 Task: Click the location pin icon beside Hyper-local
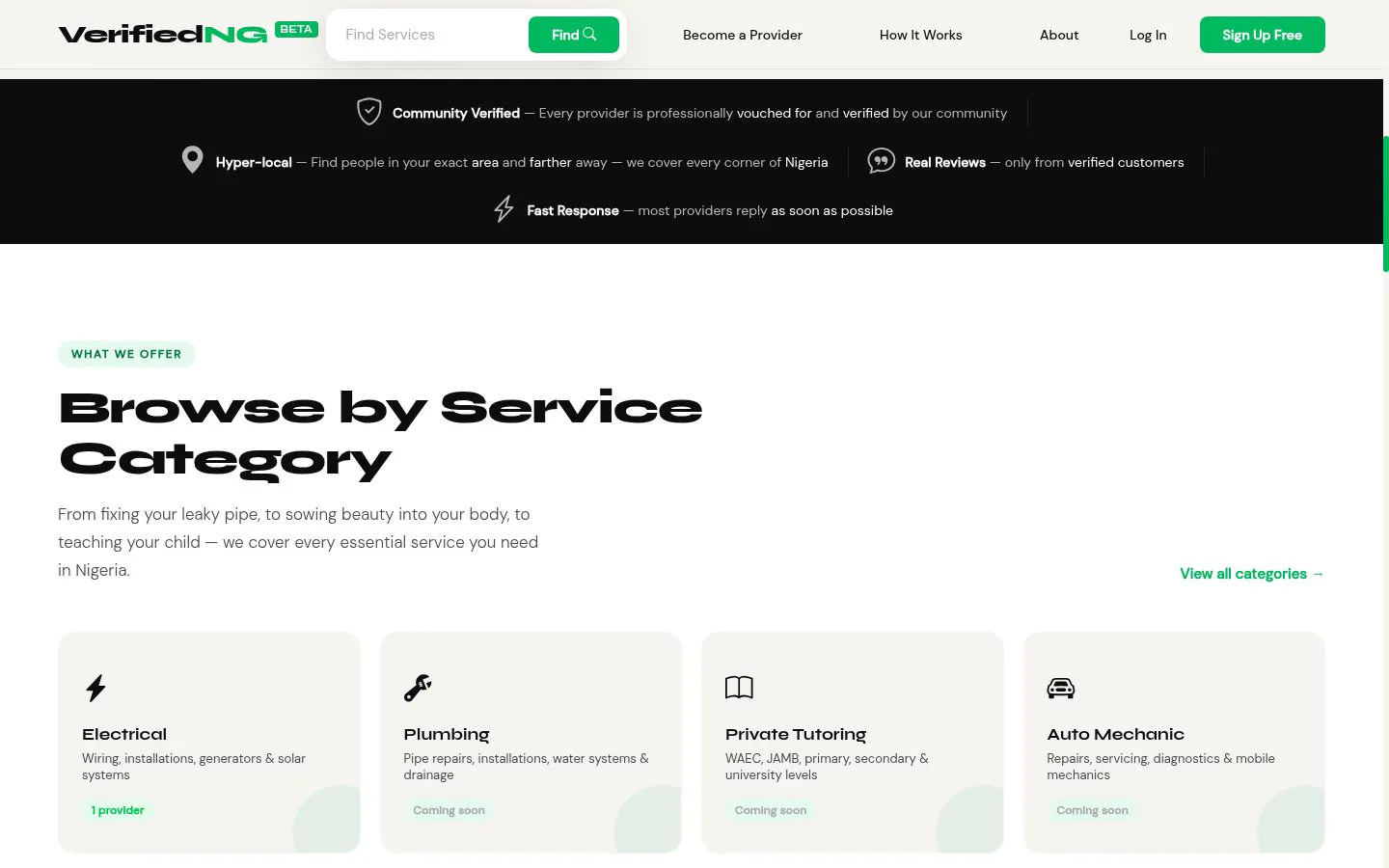tap(193, 160)
